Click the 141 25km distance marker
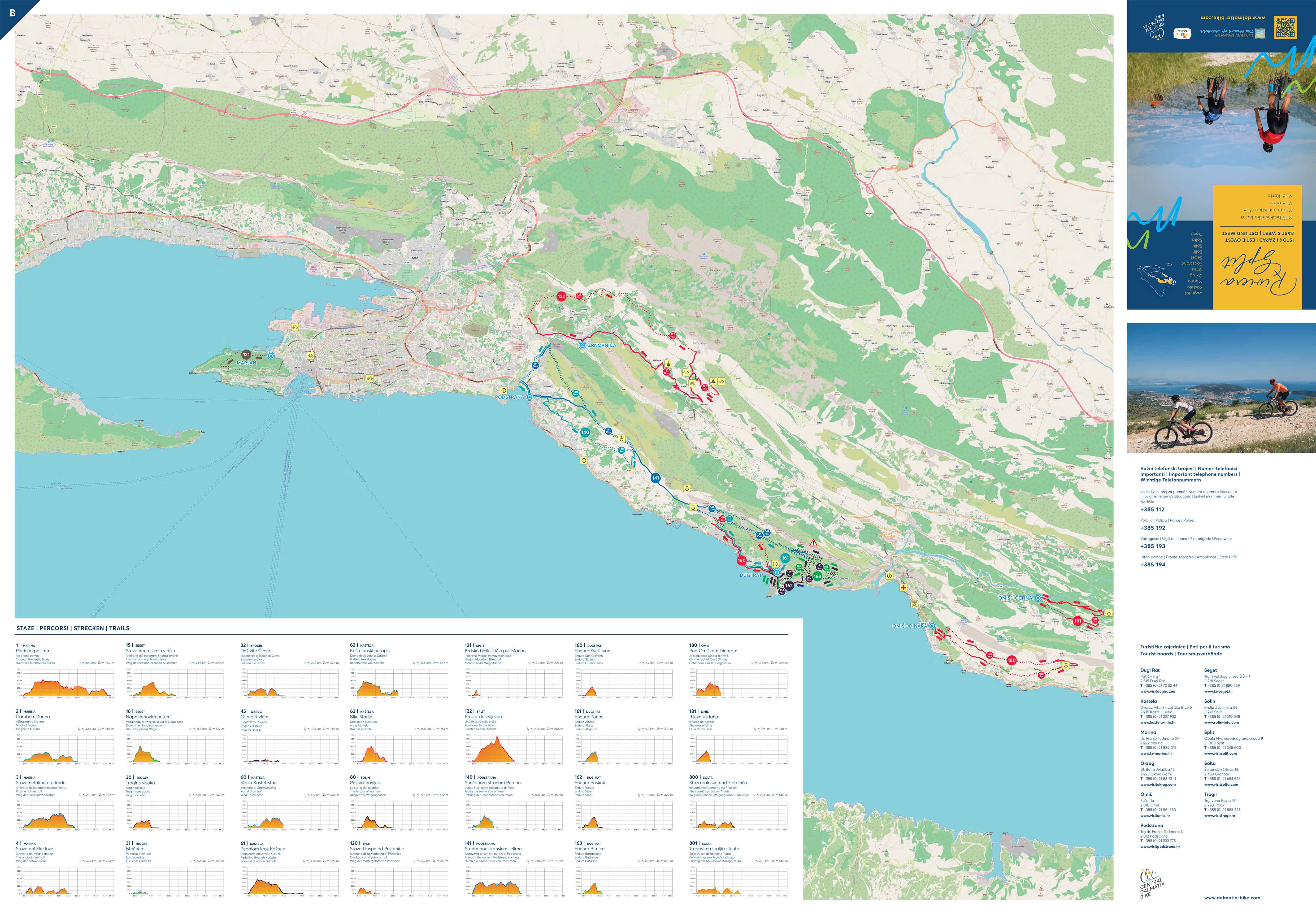 coord(608,431)
